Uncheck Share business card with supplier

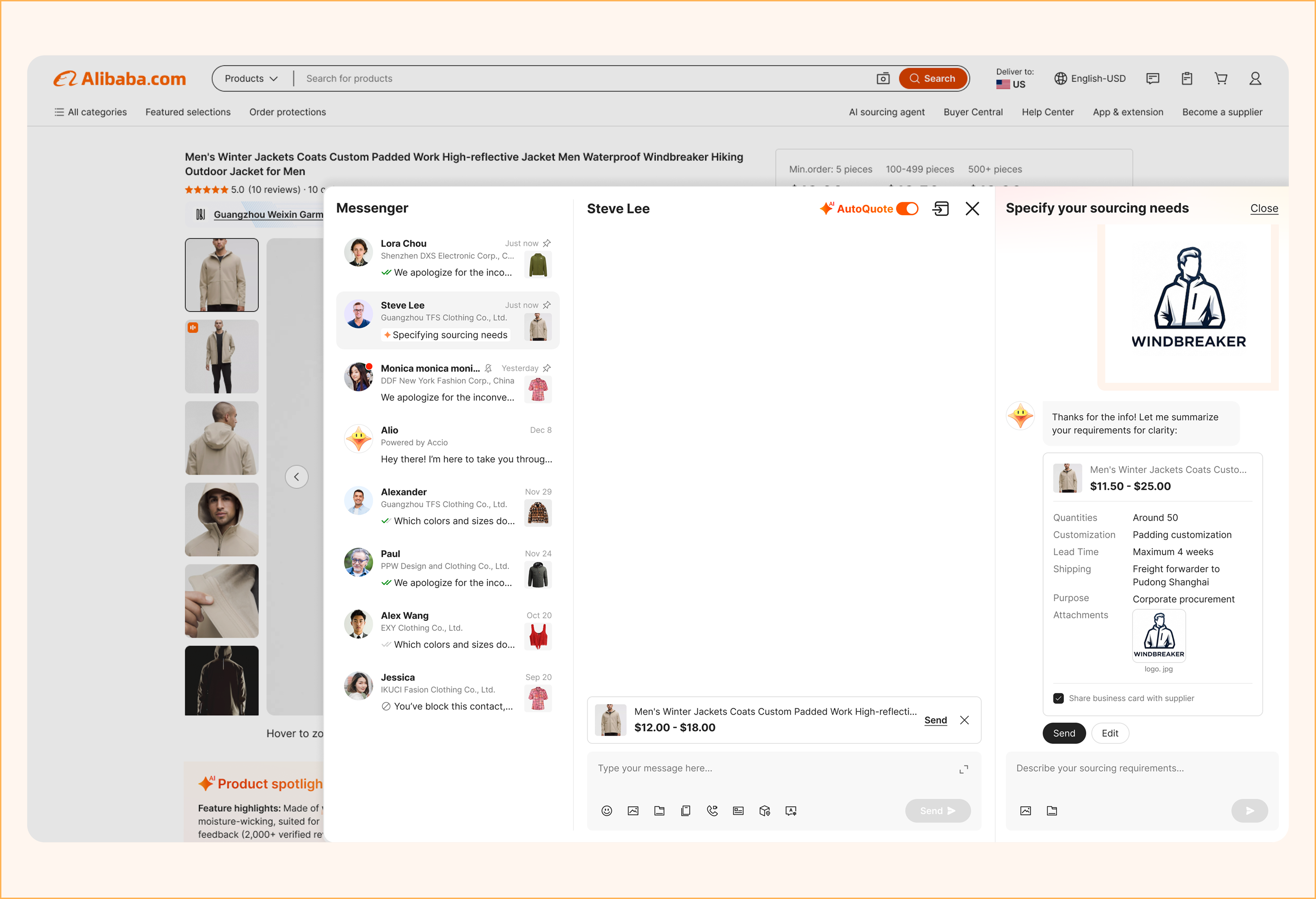(1058, 698)
